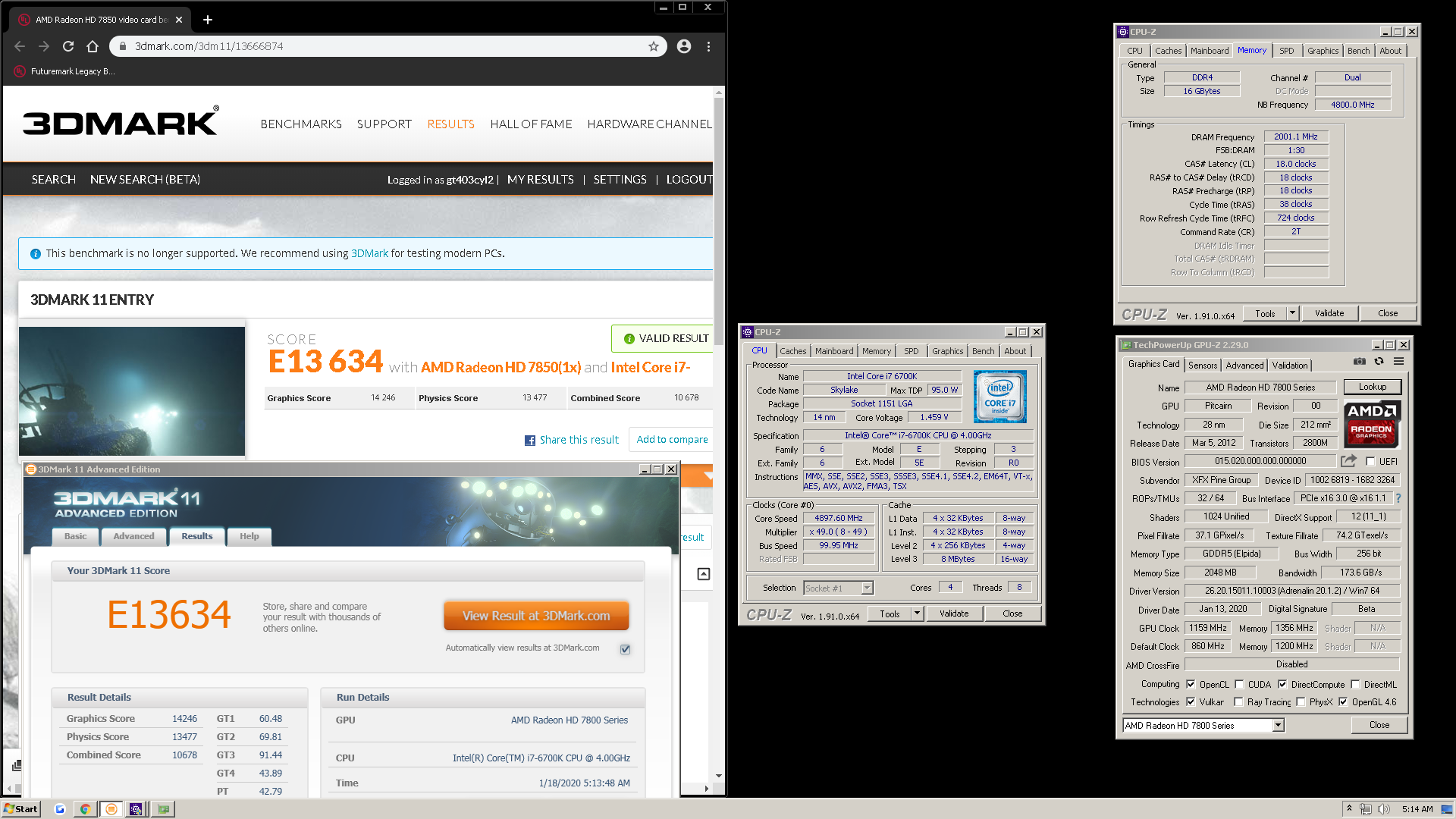The width and height of the screenshot is (1456, 819).
Task: Take a screenshot with GPU-Z camera icon
Action: (1360, 362)
